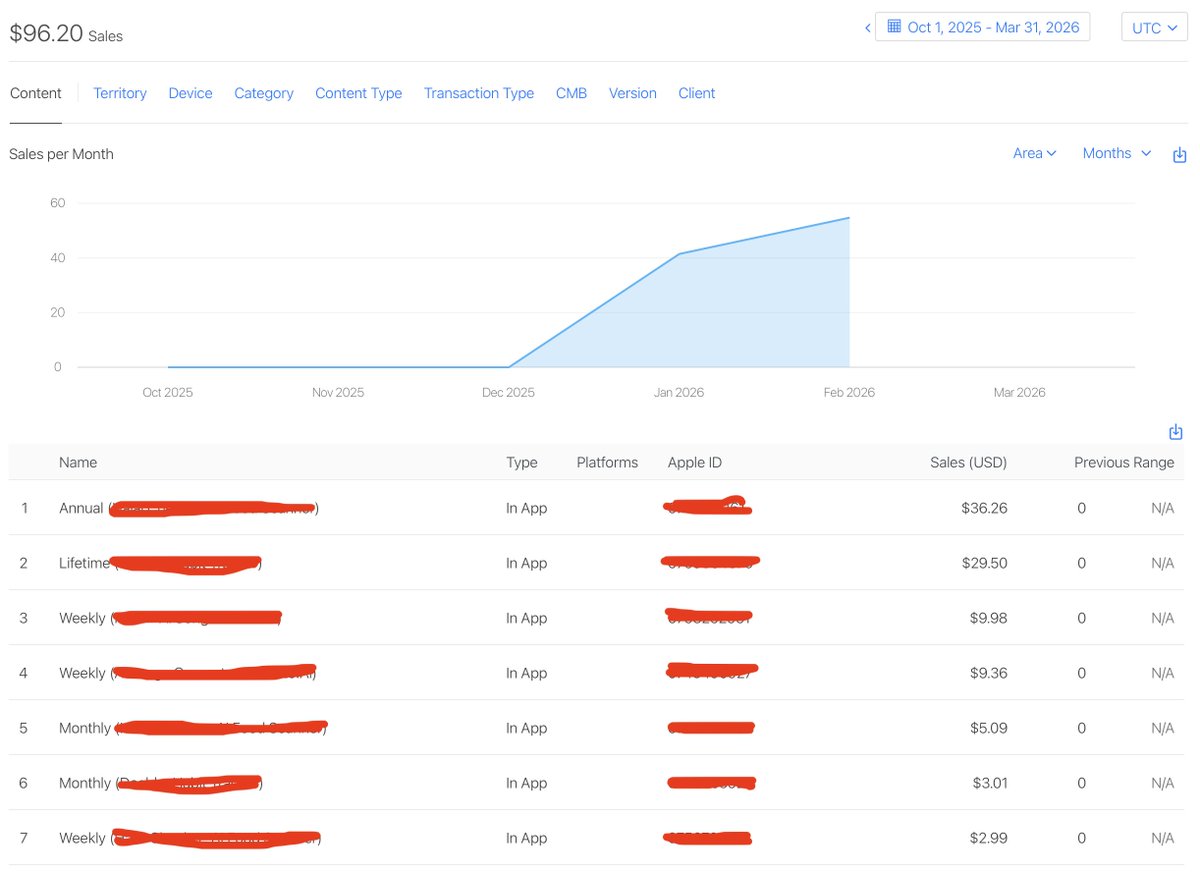Click the Sales per Month chart title

(x=61, y=154)
